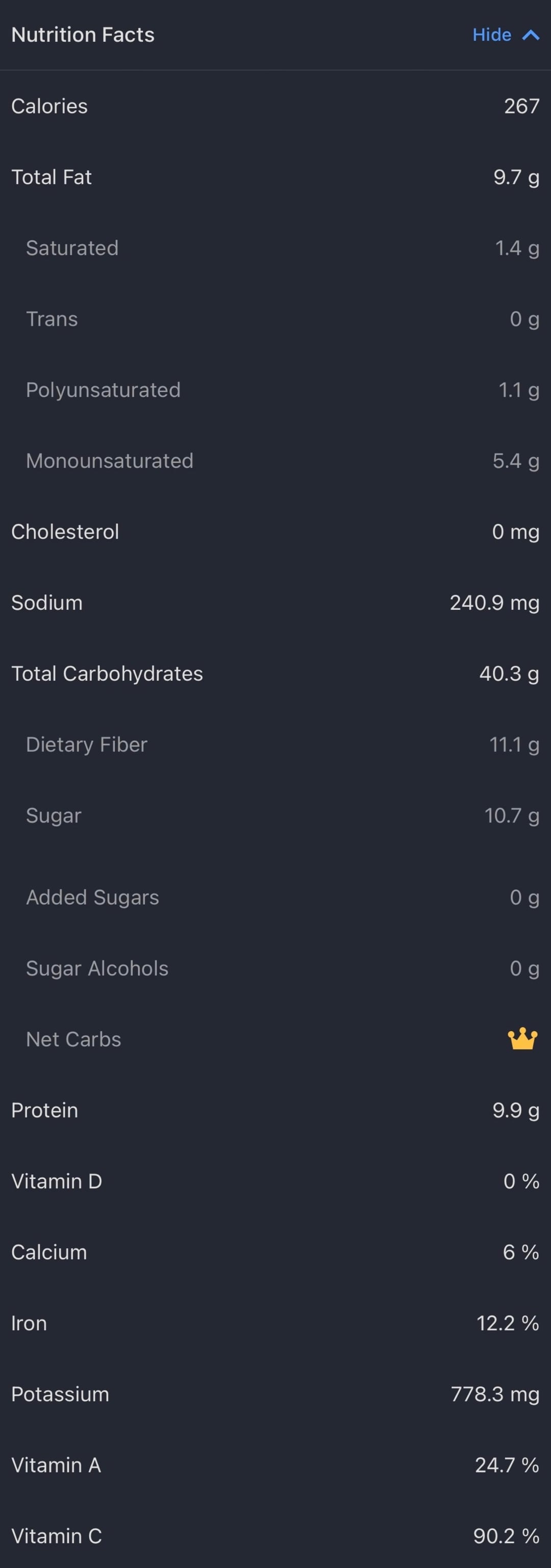This screenshot has width=551, height=1568.
Task: Select the Nutrition Facts header title
Action: coord(83,35)
